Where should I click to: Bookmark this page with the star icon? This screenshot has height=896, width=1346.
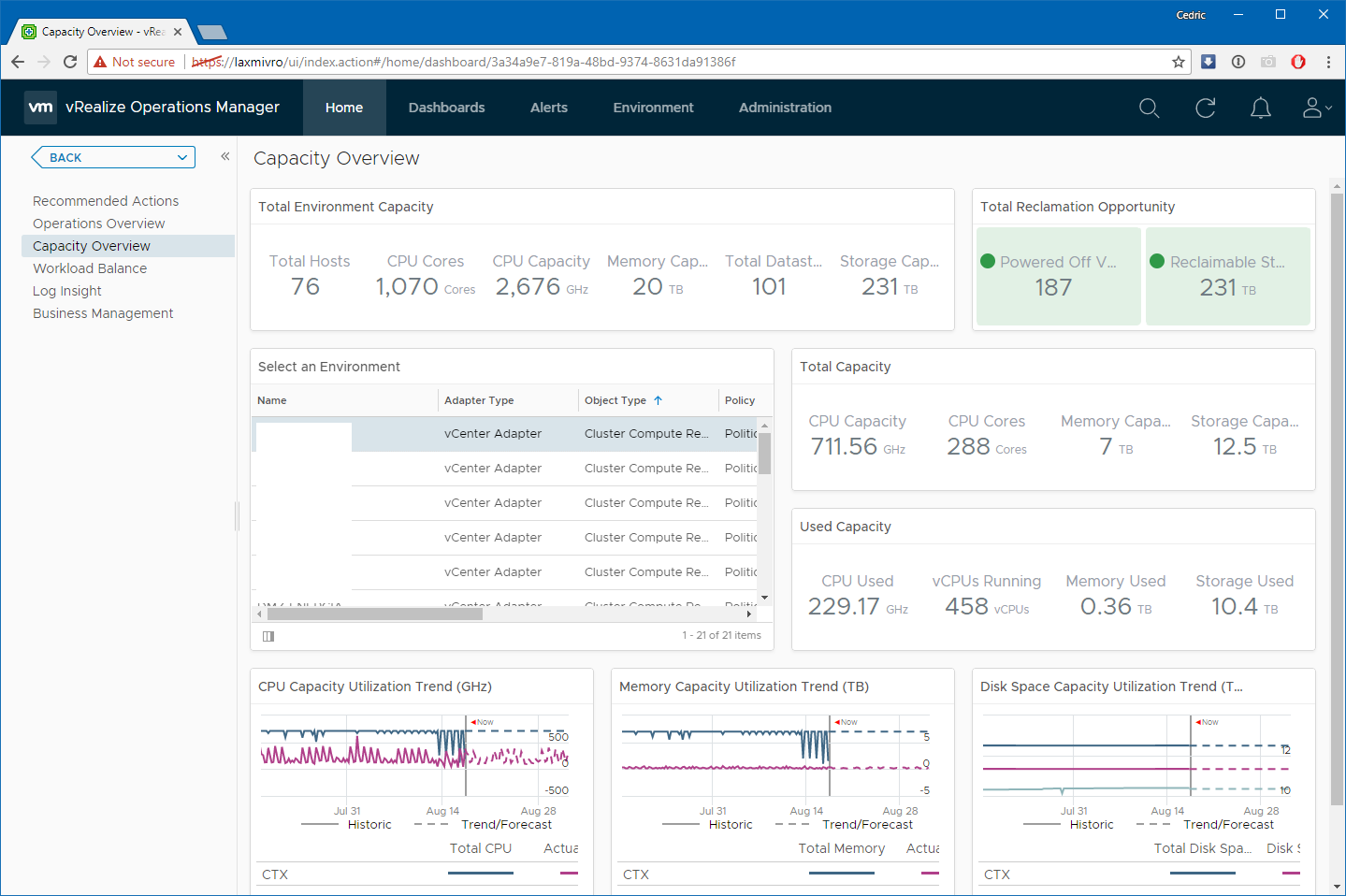click(x=1178, y=62)
